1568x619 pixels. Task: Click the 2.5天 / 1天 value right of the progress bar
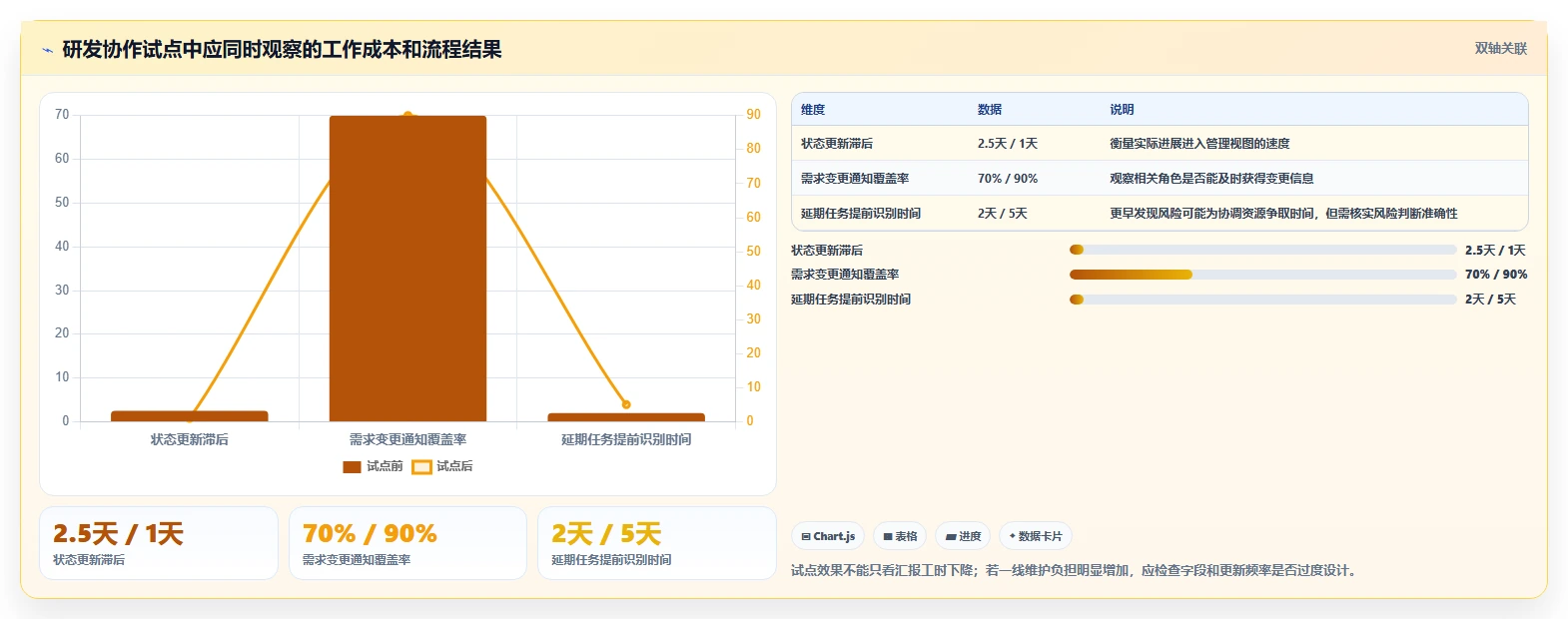coord(1495,251)
